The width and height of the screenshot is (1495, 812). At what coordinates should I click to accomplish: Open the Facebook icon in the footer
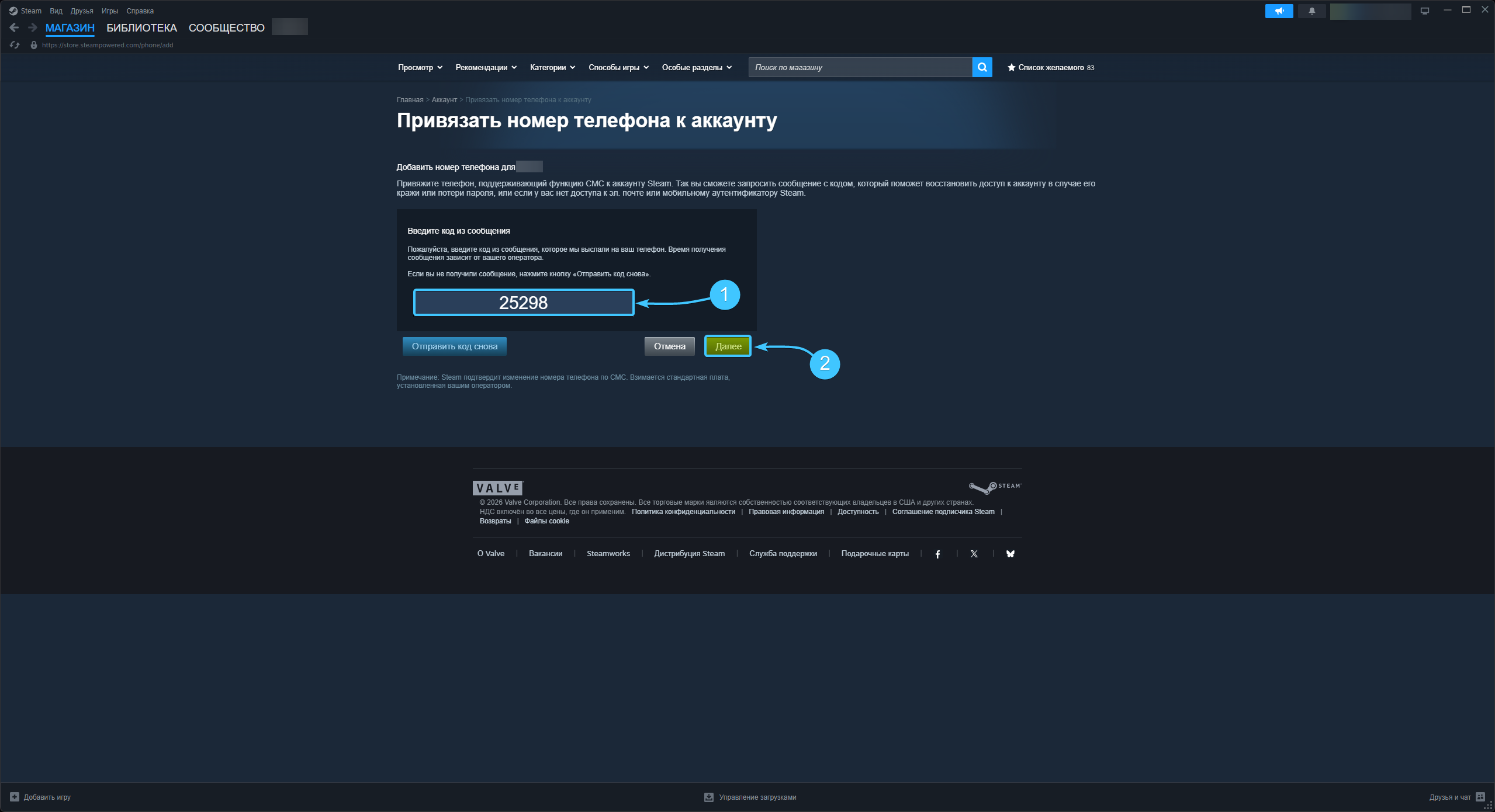click(x=937, y=554)
